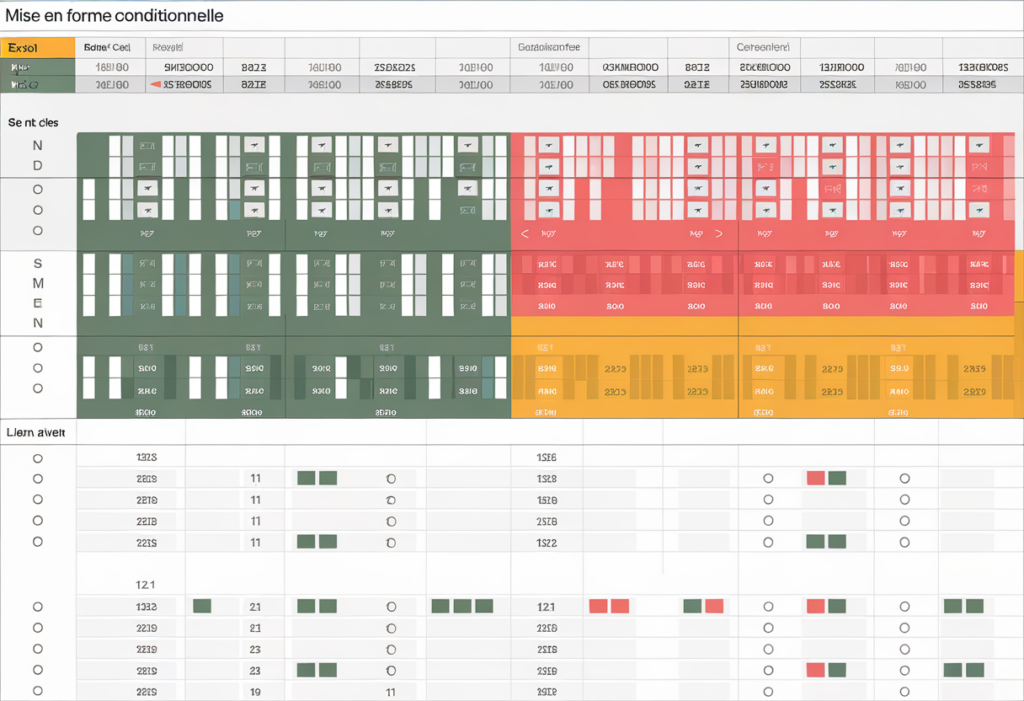Image resolution: width=1024 pixels, height=701 pixels.
Task: Click the left chevron in the red panel
Action: [525, 234]
